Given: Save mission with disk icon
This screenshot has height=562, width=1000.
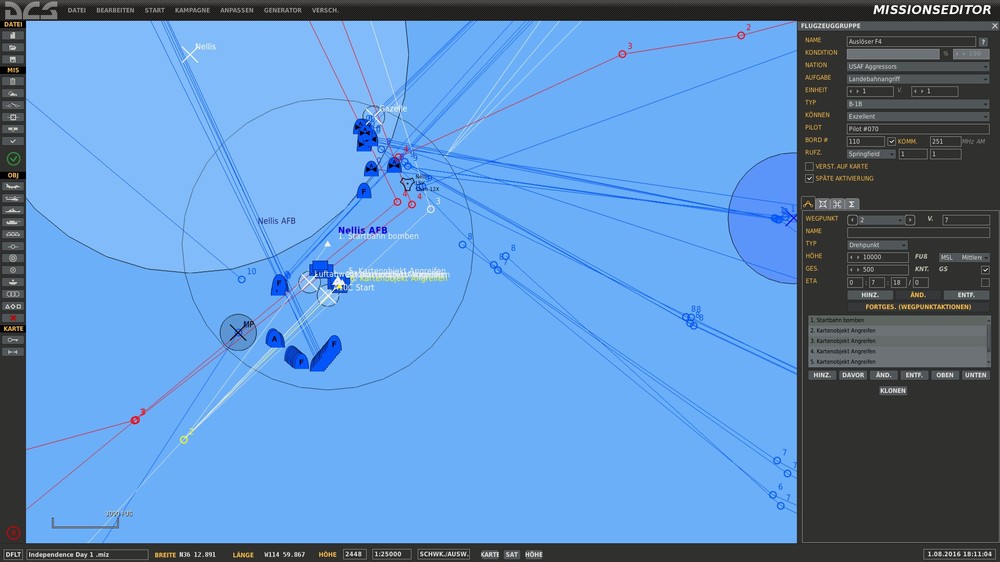Looking at the screenshot, I should (13, 59).
